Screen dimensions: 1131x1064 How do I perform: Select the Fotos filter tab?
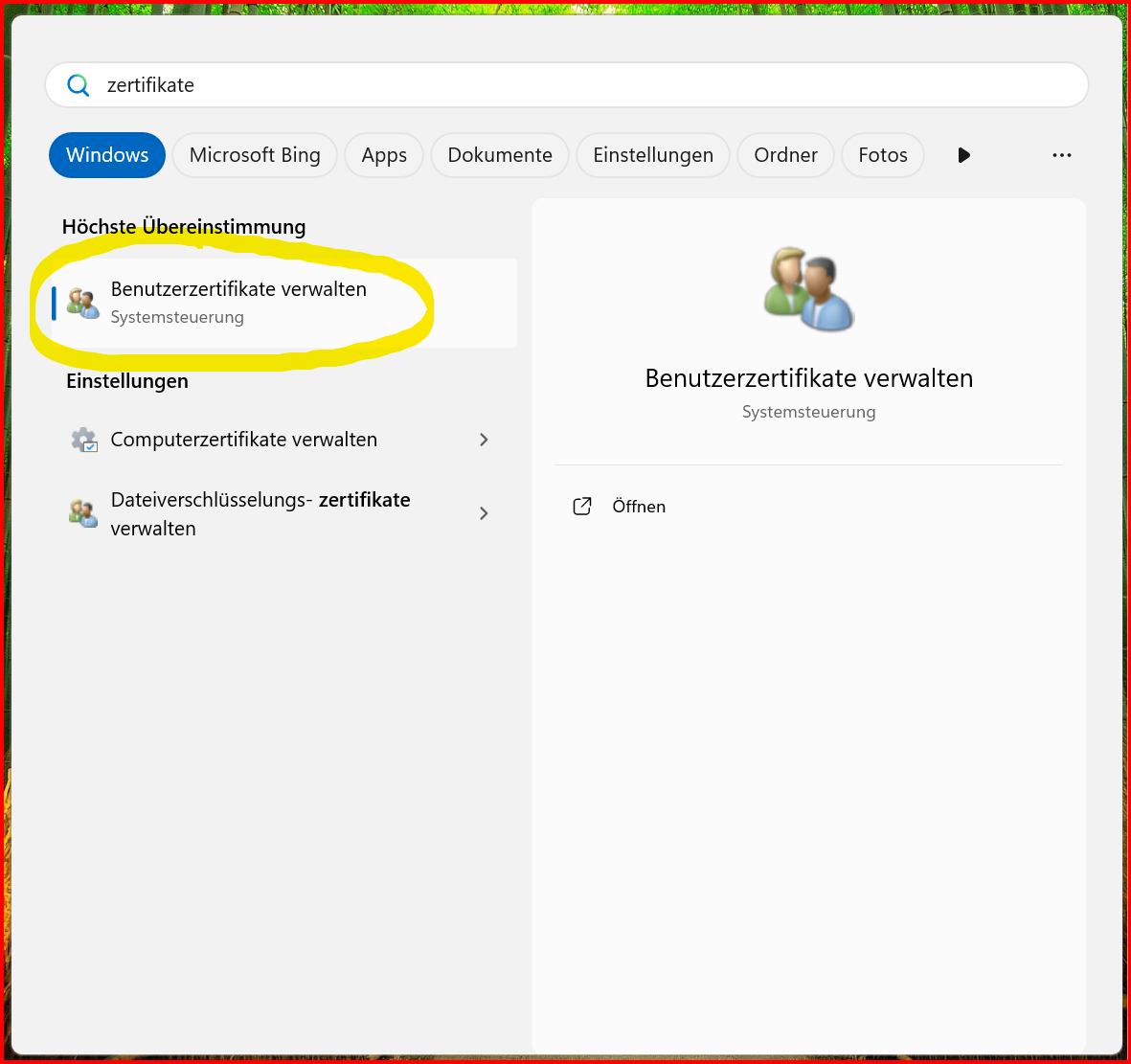(x=882, y=155)
